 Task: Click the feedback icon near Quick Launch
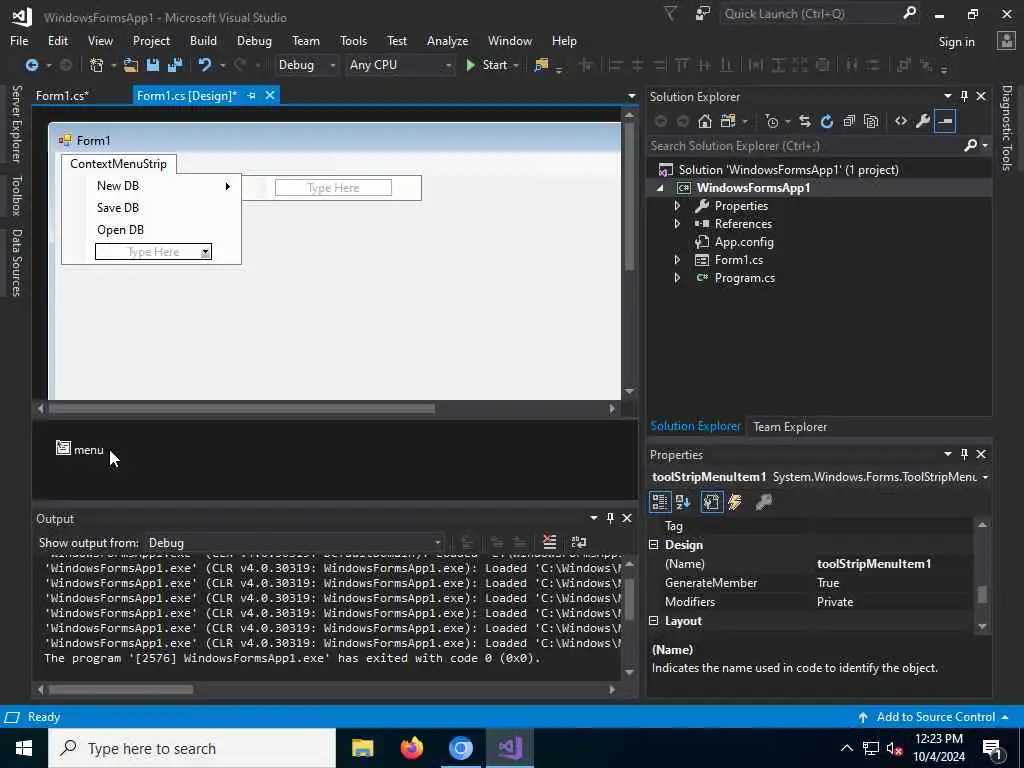tap(703, 13)
